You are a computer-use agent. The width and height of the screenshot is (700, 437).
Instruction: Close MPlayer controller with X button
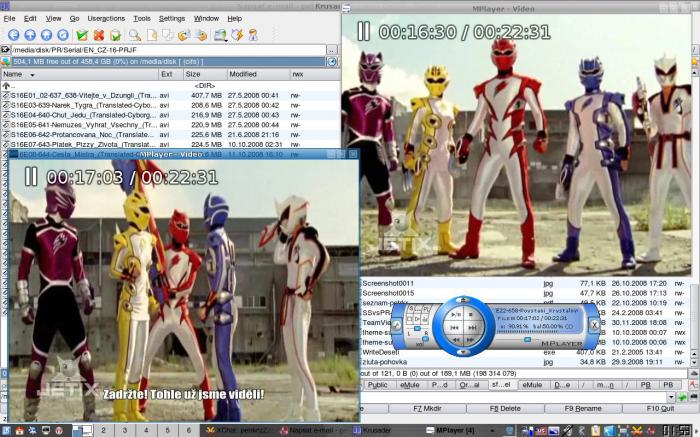tap(594, 325)
